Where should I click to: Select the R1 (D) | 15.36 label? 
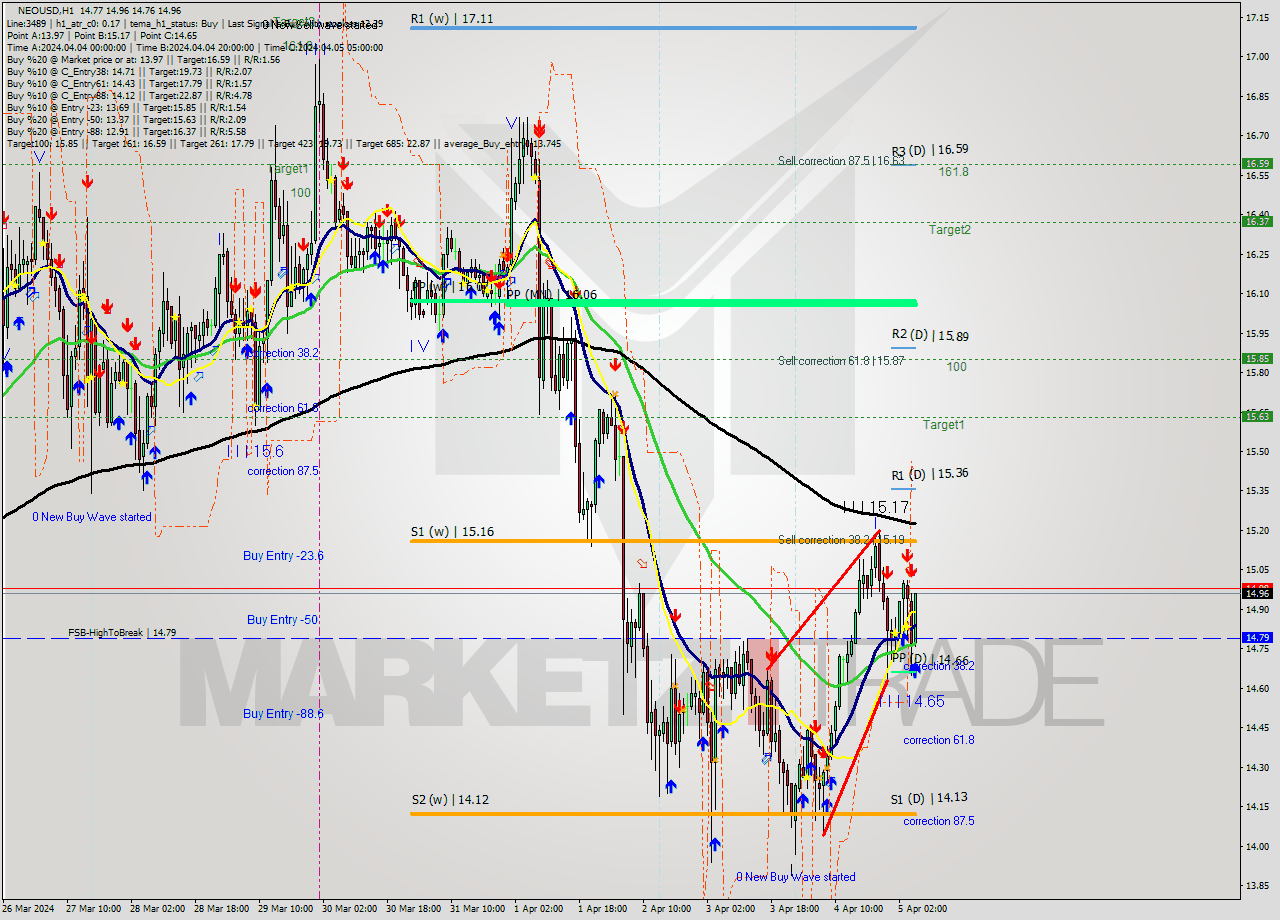point(930,474)
